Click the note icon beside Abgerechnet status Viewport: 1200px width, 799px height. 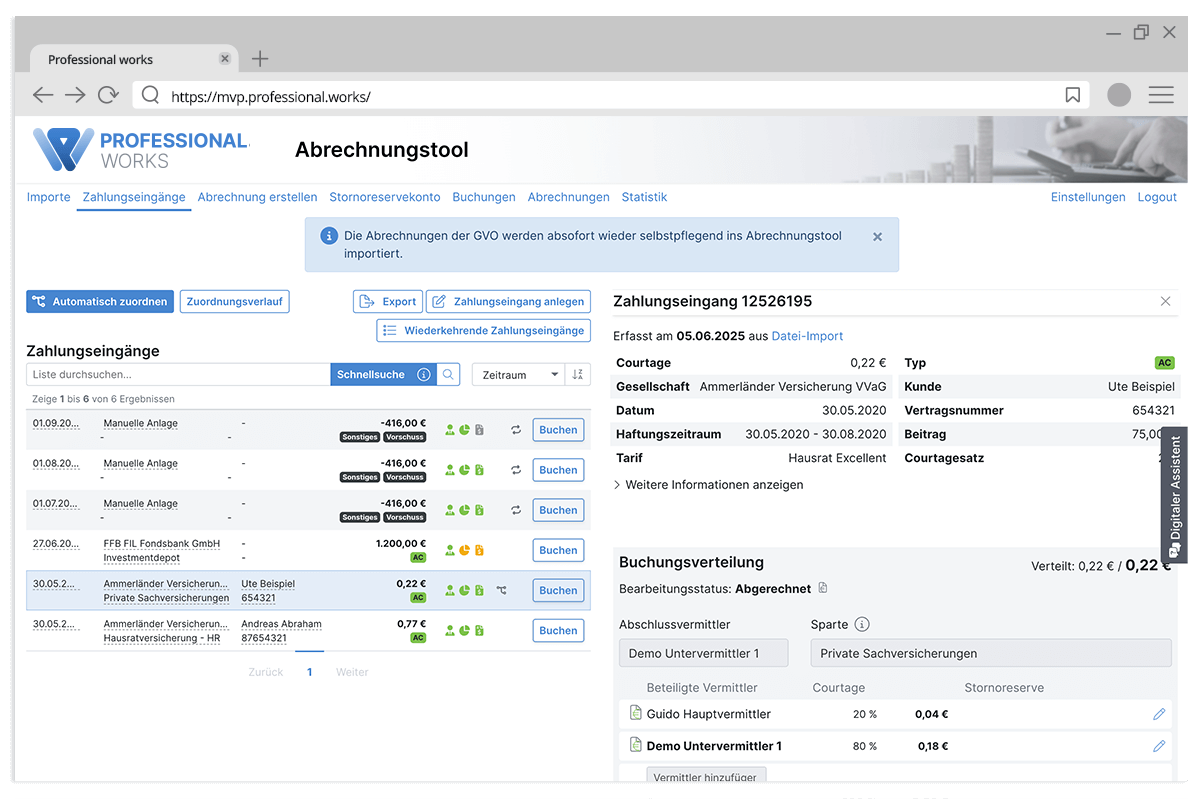[x=822, y=589]
